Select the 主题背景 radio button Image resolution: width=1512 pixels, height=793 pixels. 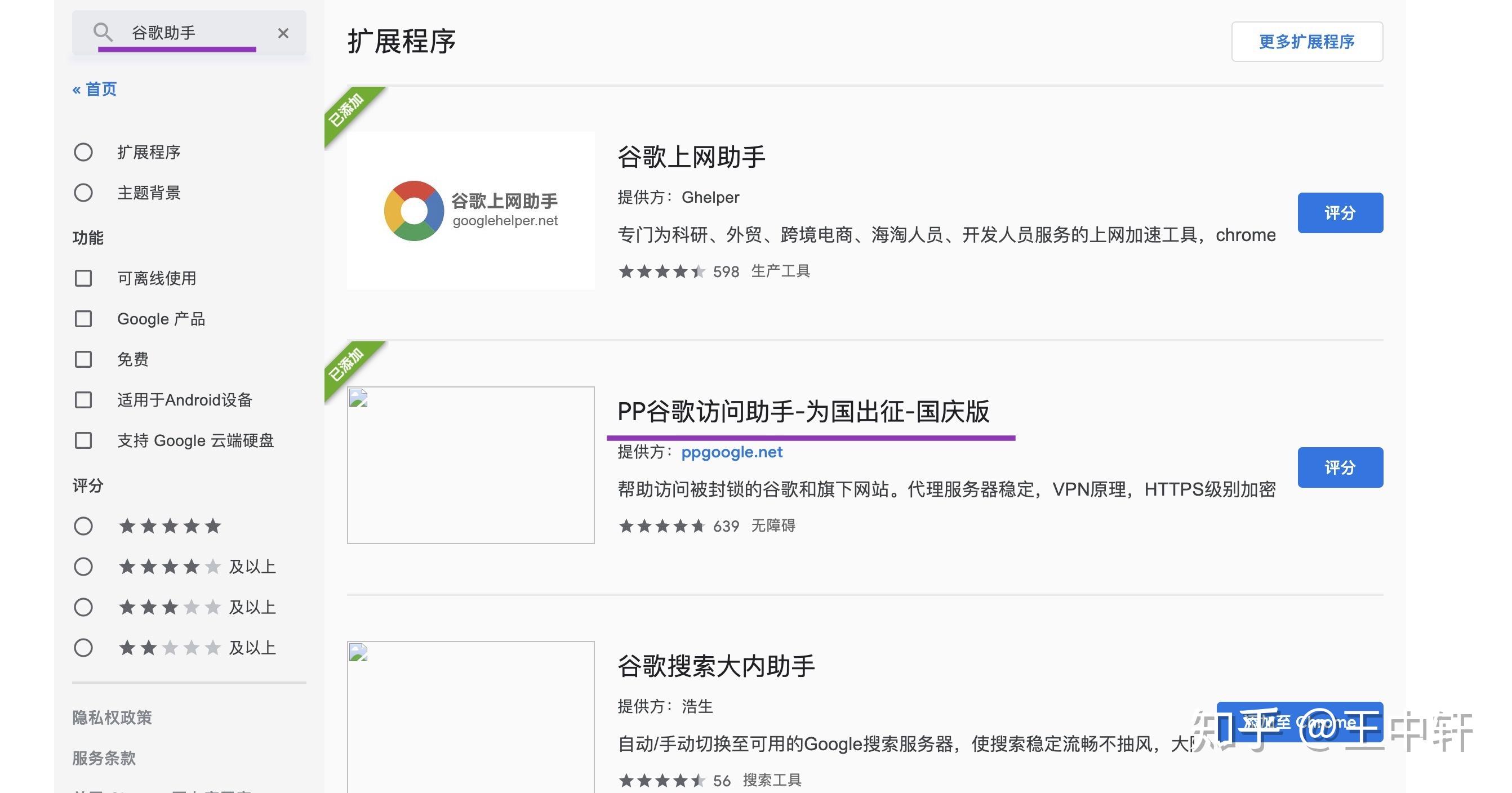[83, 193]
